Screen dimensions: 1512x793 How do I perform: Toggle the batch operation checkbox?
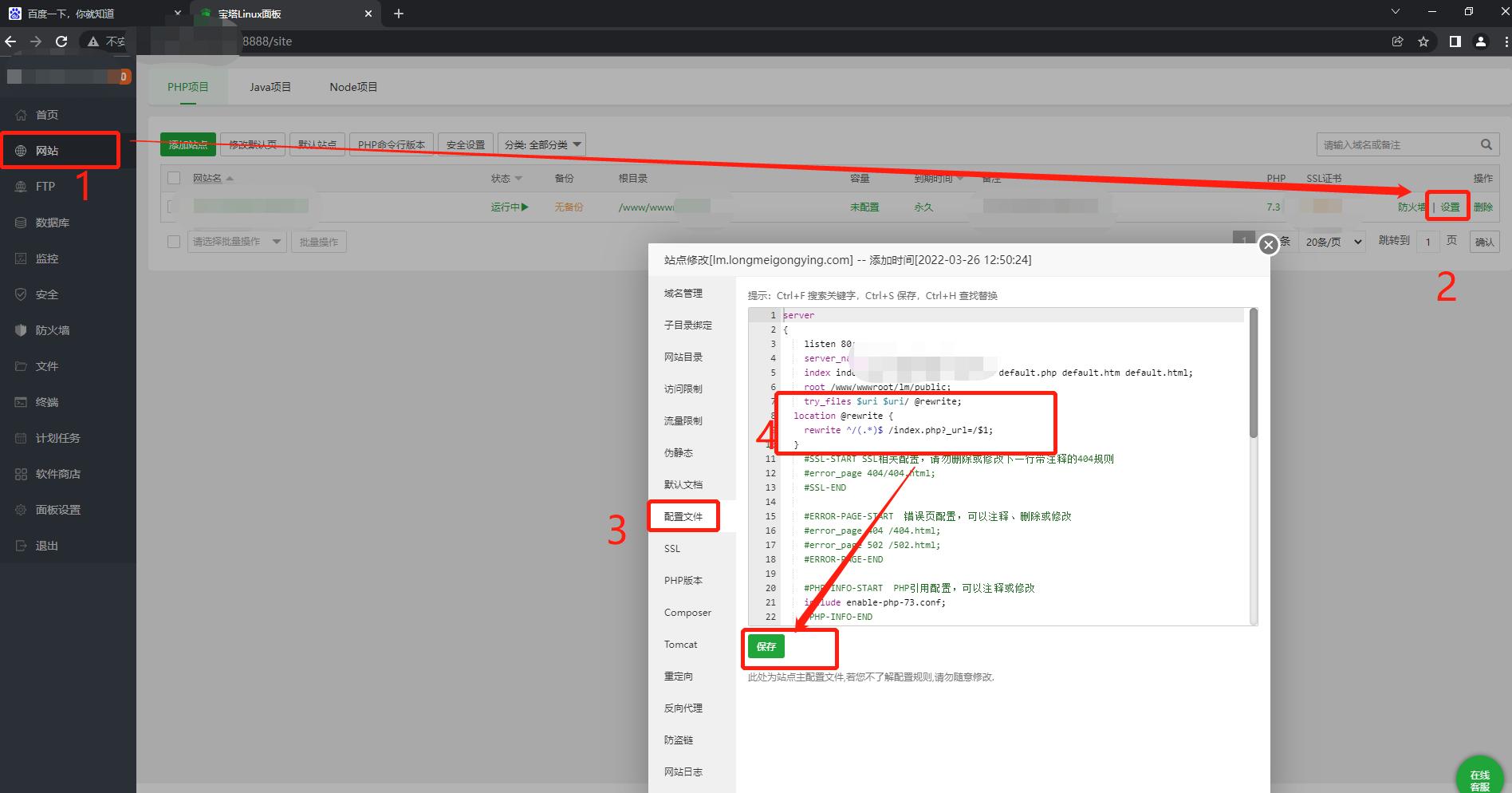pos(174,242)
